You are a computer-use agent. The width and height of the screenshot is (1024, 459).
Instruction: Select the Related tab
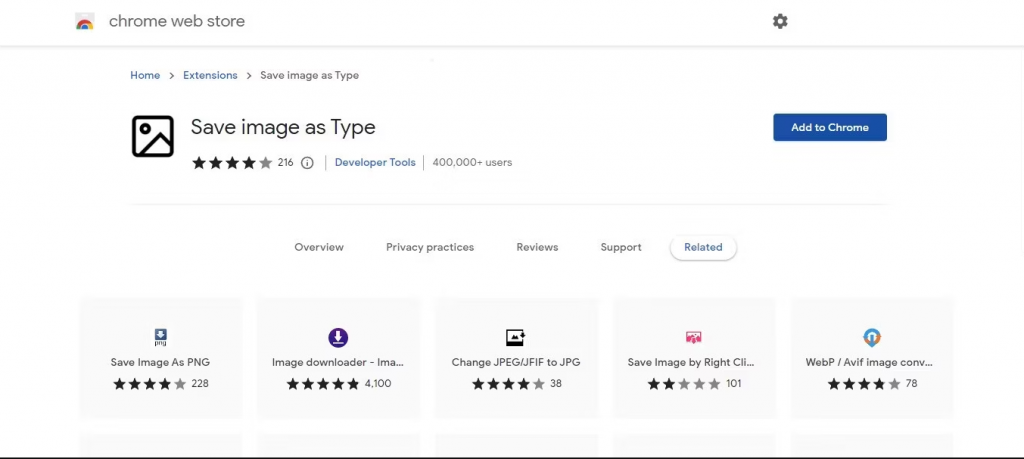point(703,247)
